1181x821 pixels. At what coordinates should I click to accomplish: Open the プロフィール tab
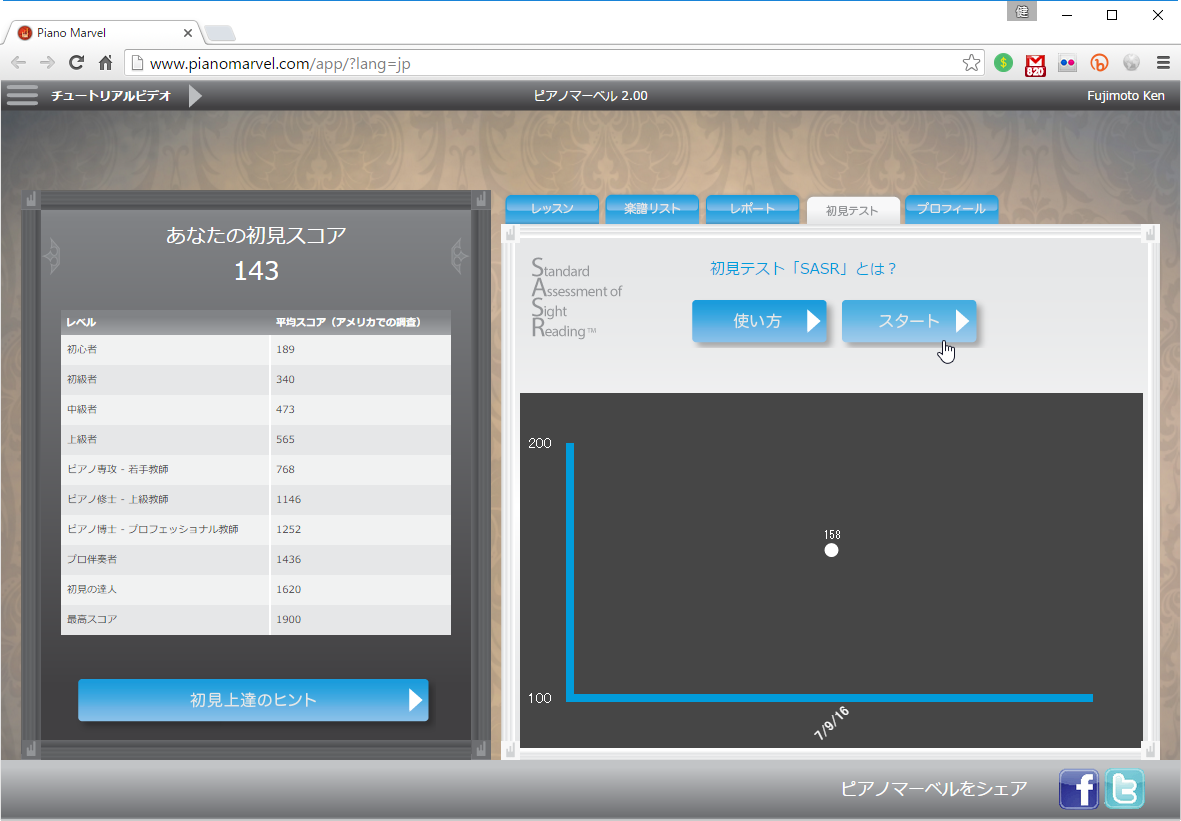click(952, 209)
